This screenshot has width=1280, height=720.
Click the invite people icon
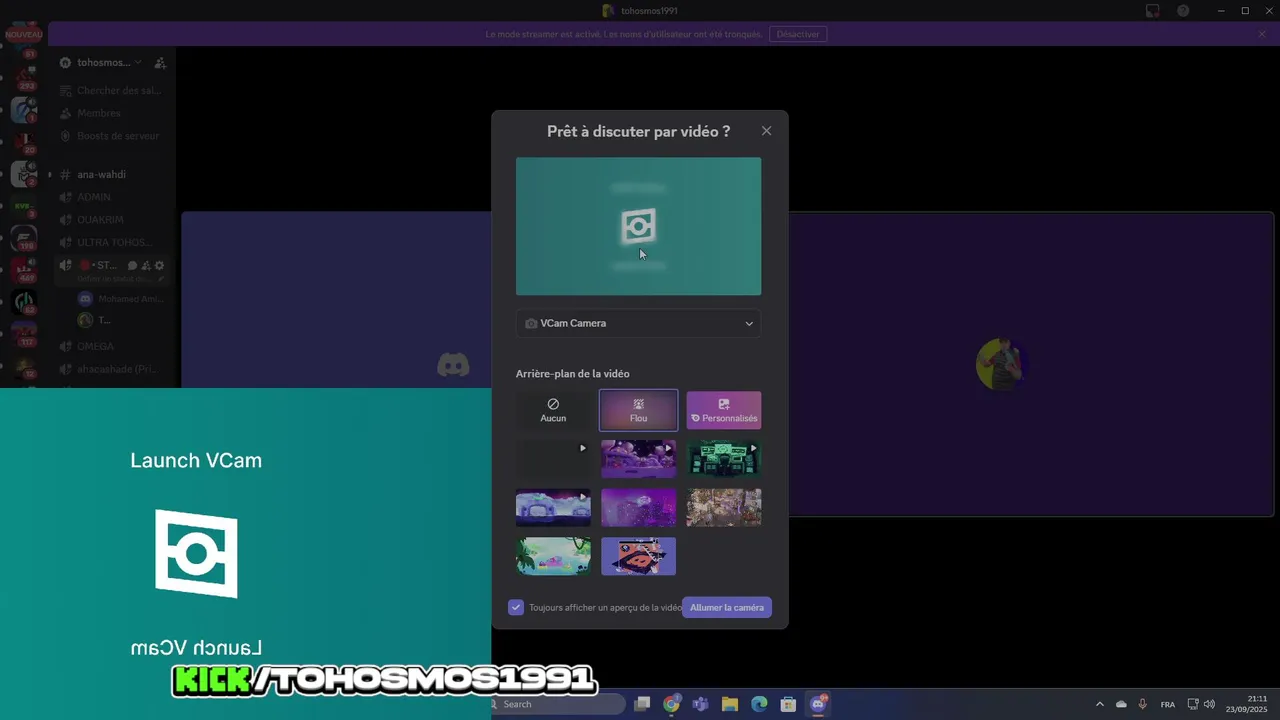(160, 62)
